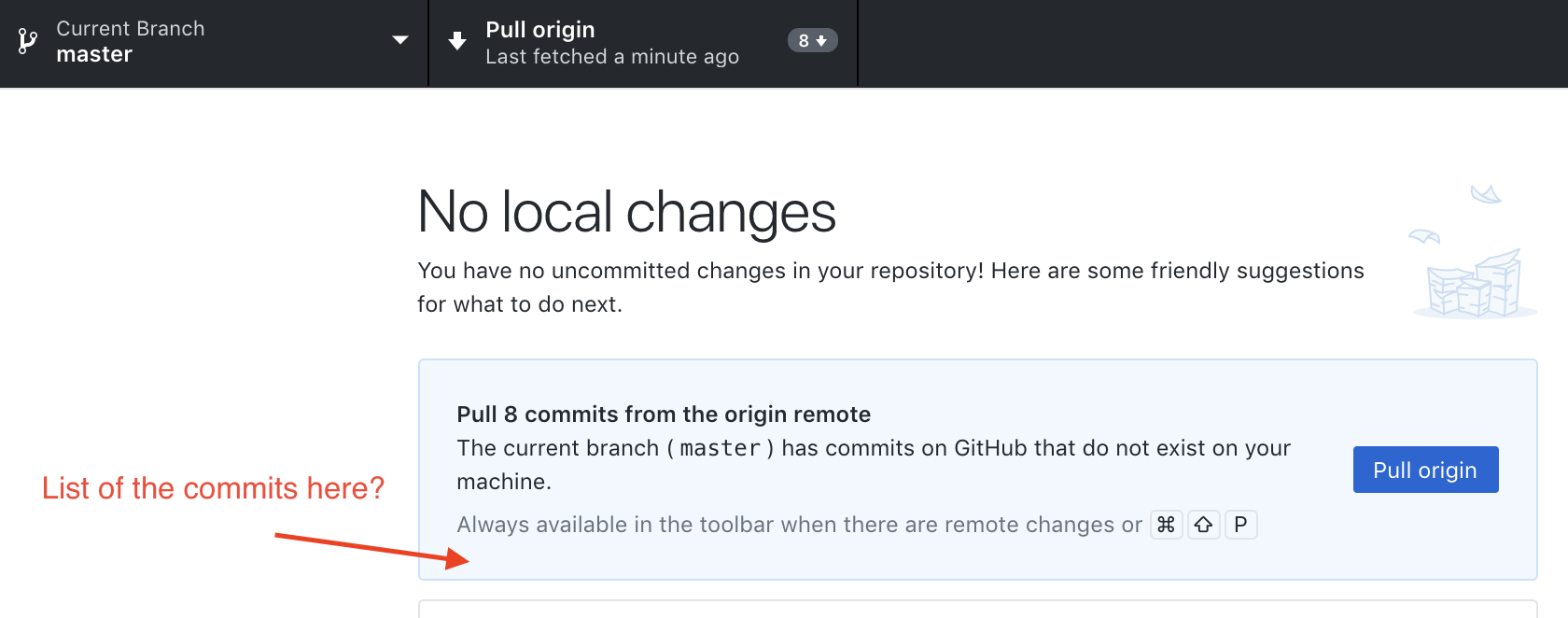Open the Current Branch master dropdown
Image resolution: width=1568 pixels, height=618 pixels.
(131, 42)
